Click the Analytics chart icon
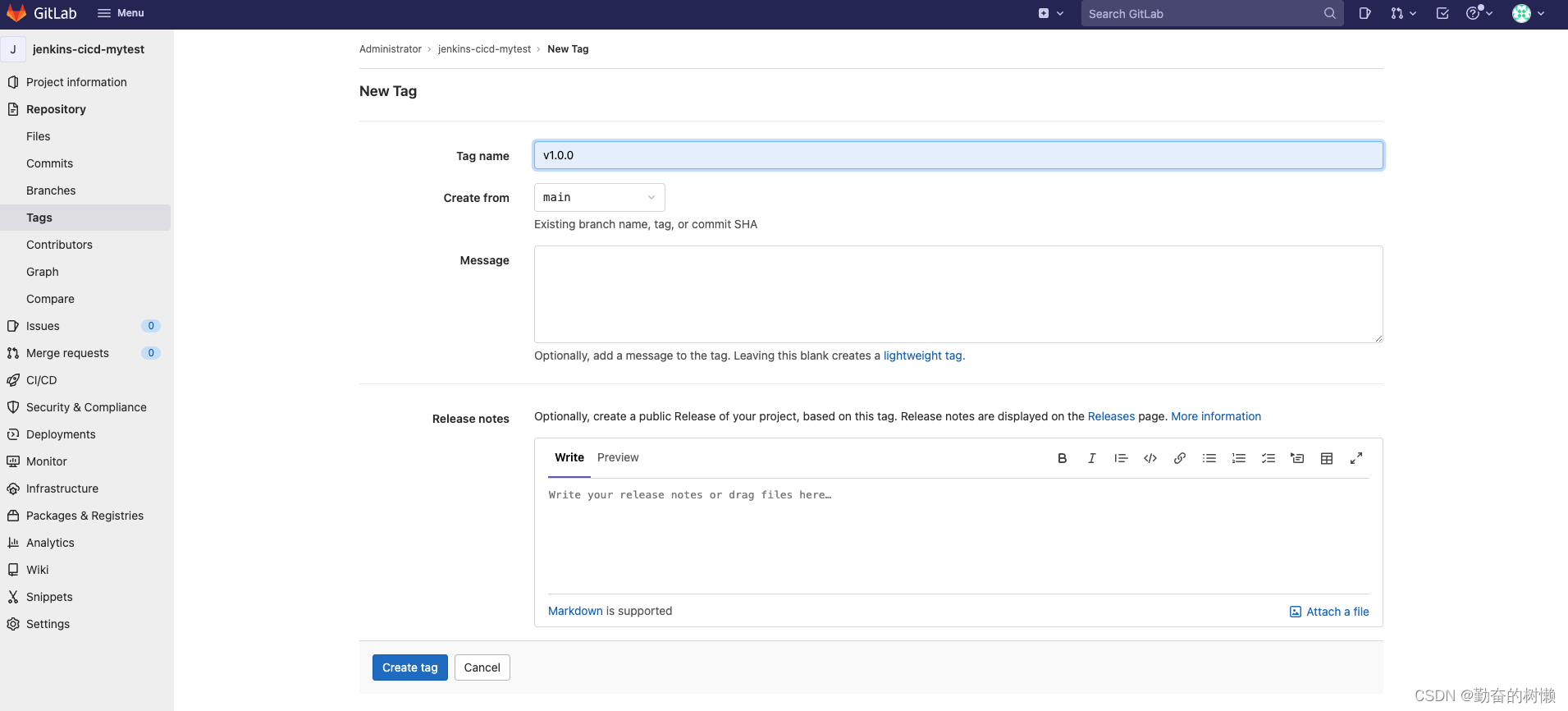Image resolution: width=1568 pixels, height=711 pixels. pyautogui.click(x=13, y=543)
